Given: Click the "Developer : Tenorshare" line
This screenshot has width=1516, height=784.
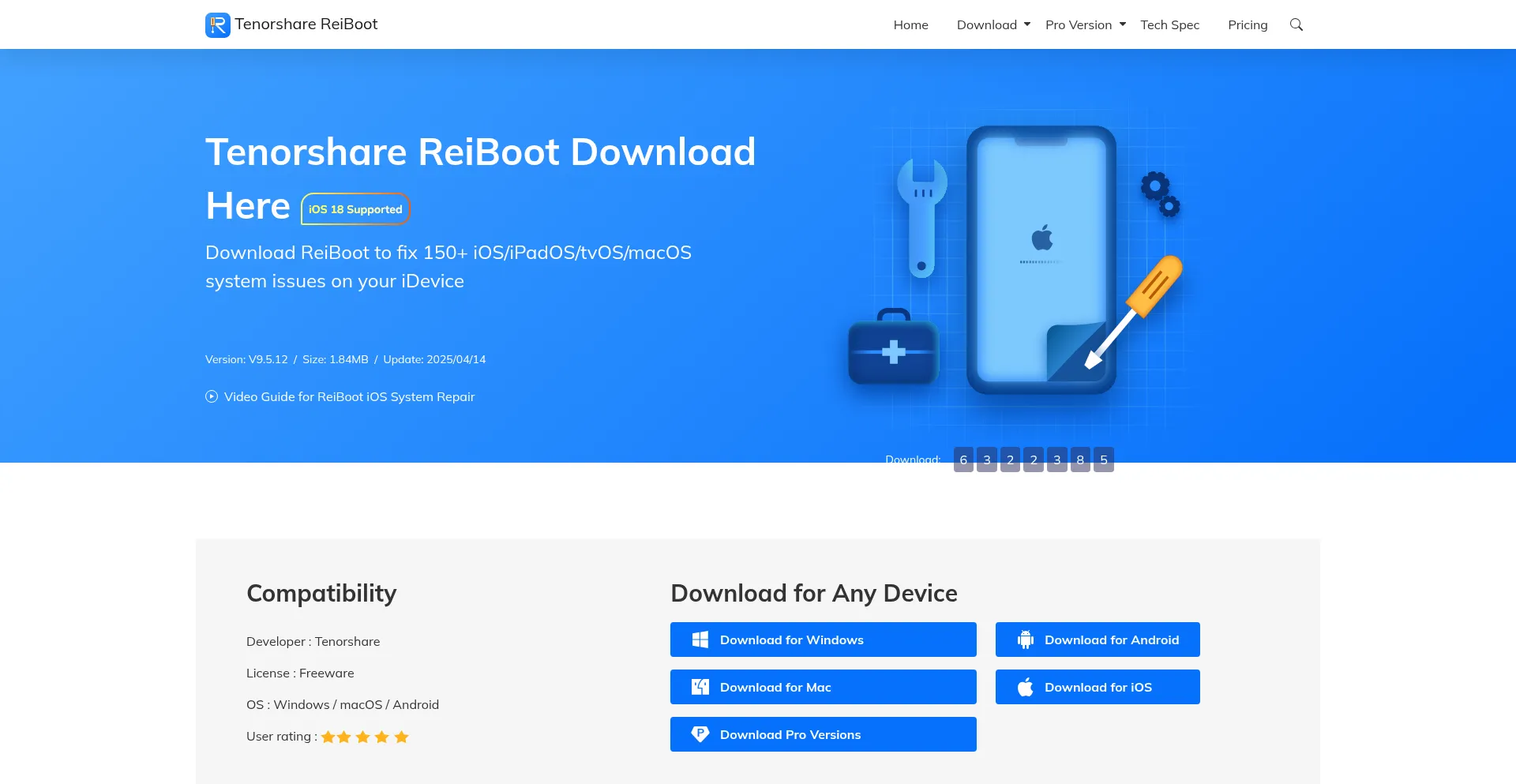Looking at the screenshot, I should point(313,641).
